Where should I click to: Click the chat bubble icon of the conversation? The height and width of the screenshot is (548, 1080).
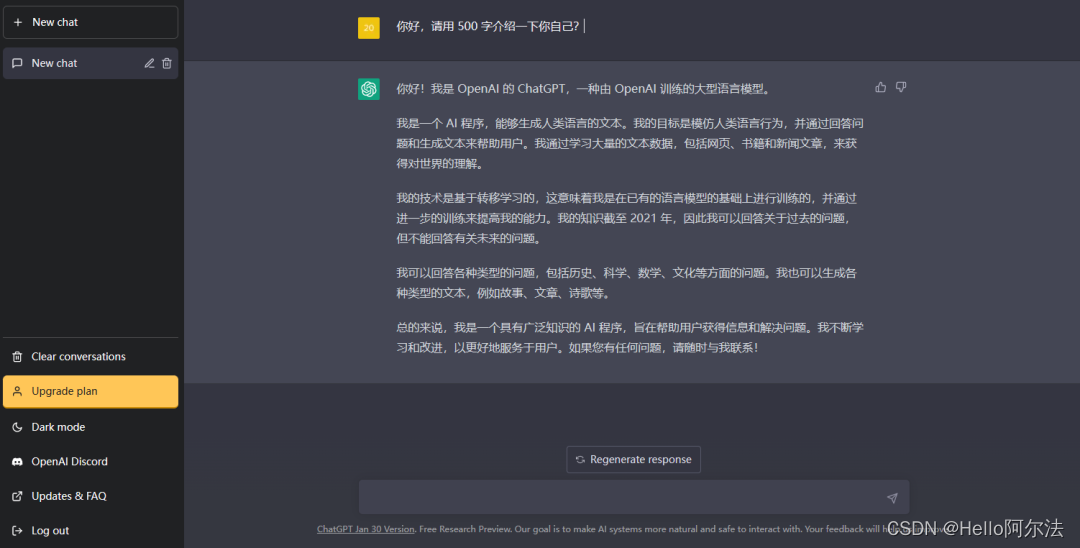coord(17,63)
